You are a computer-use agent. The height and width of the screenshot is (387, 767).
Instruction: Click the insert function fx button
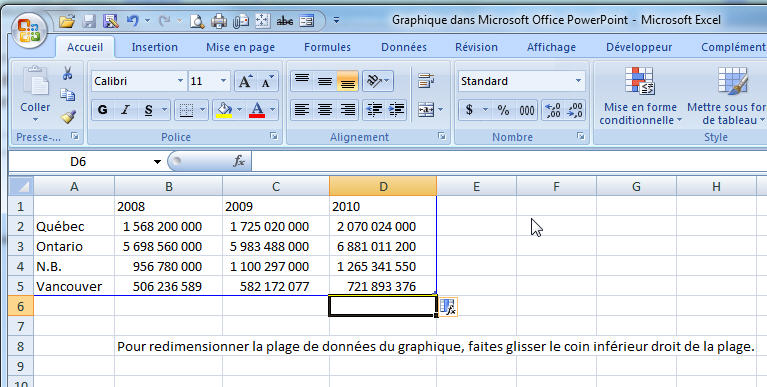tap(239, 161)
